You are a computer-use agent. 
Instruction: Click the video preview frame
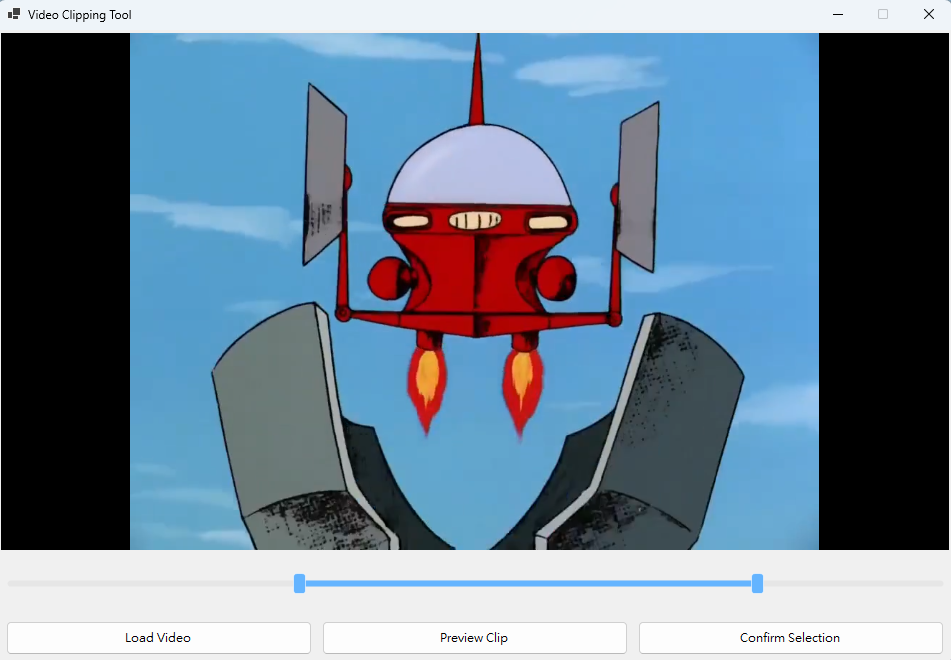pyautogui.click(x=474, y=291)
